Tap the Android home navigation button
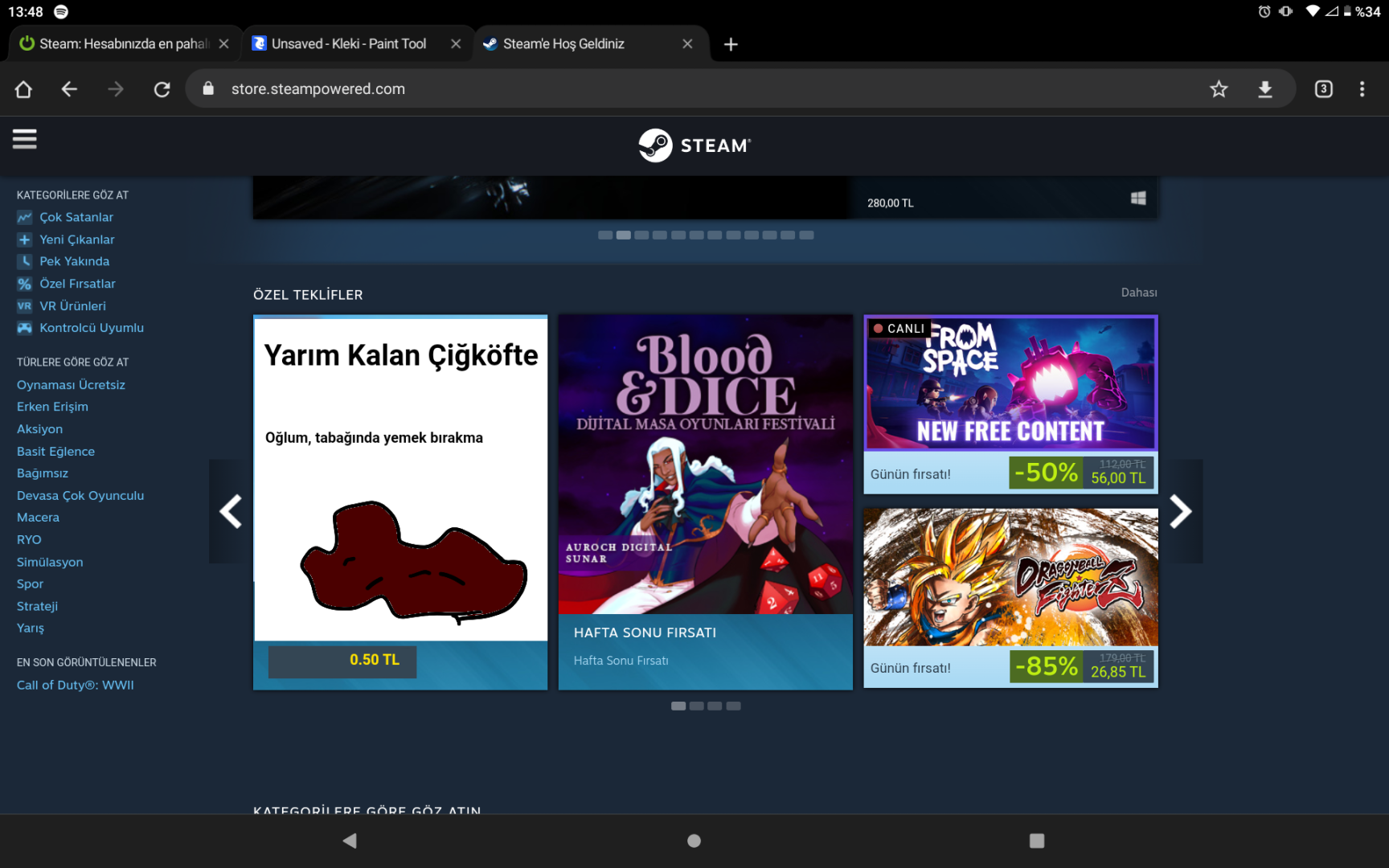 (x=694, y=841)
